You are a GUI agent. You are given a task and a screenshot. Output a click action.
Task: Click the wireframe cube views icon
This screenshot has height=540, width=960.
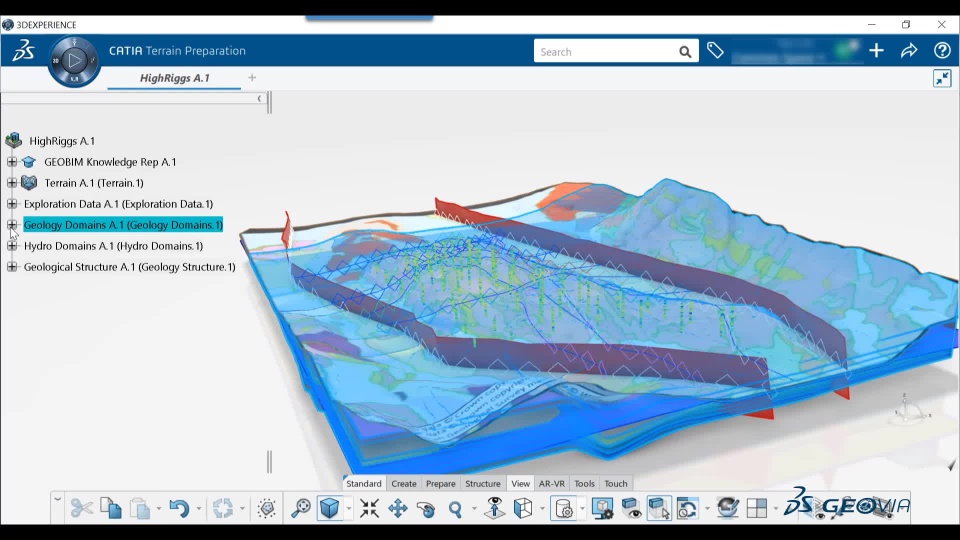523,508
